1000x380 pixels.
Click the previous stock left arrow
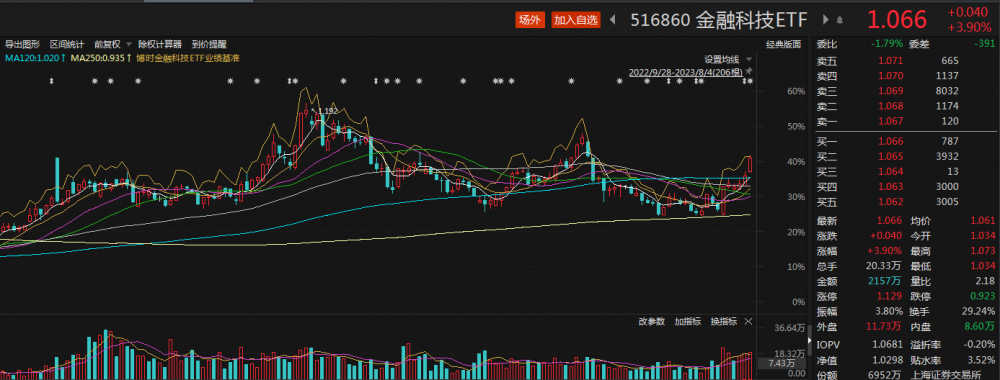point(613,20)
